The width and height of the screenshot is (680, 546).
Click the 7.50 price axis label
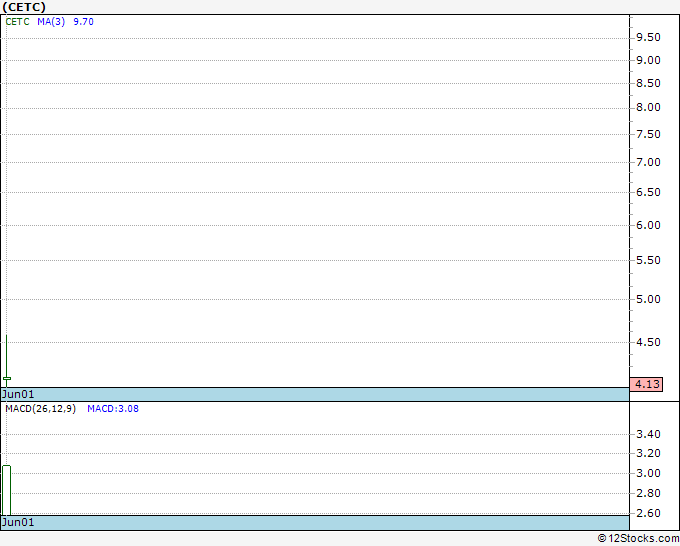click(648, 134)
